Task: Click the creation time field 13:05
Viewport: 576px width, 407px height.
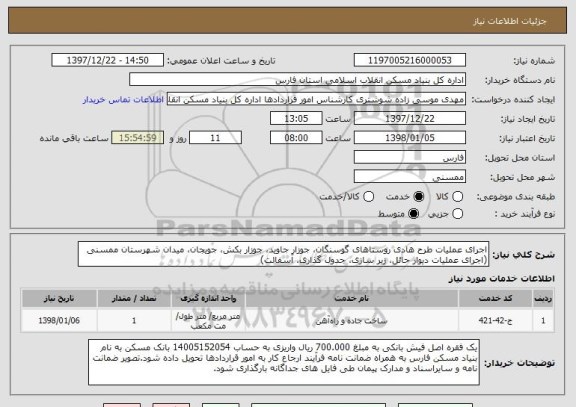Action: tap(296, 118)
